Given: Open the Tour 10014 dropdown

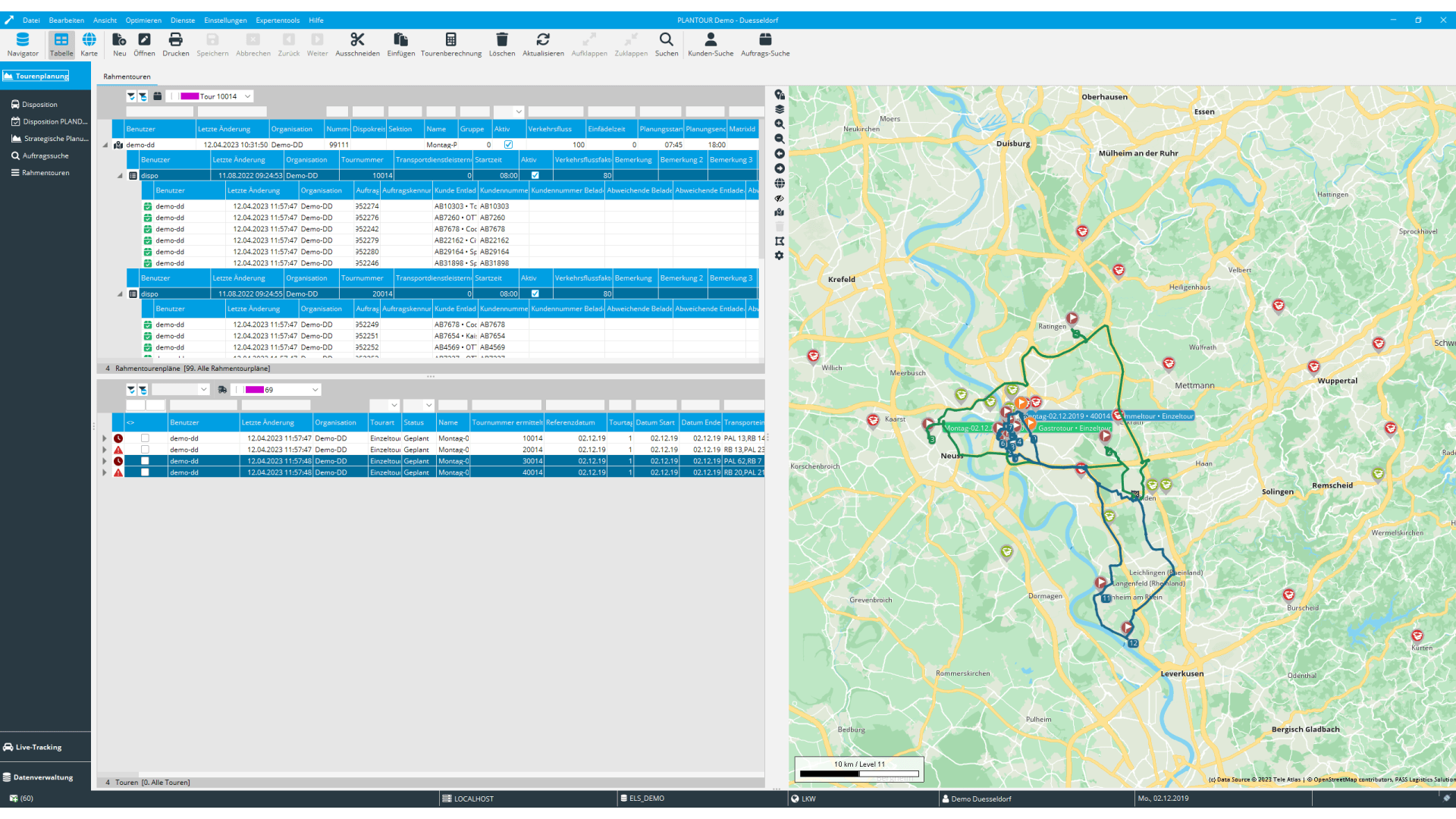Looking at the screenshot, I should click(247, 96).
